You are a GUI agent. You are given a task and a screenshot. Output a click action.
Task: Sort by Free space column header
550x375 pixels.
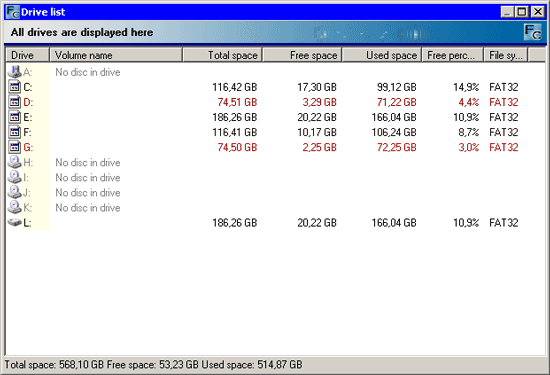click(x=302, y=55)
